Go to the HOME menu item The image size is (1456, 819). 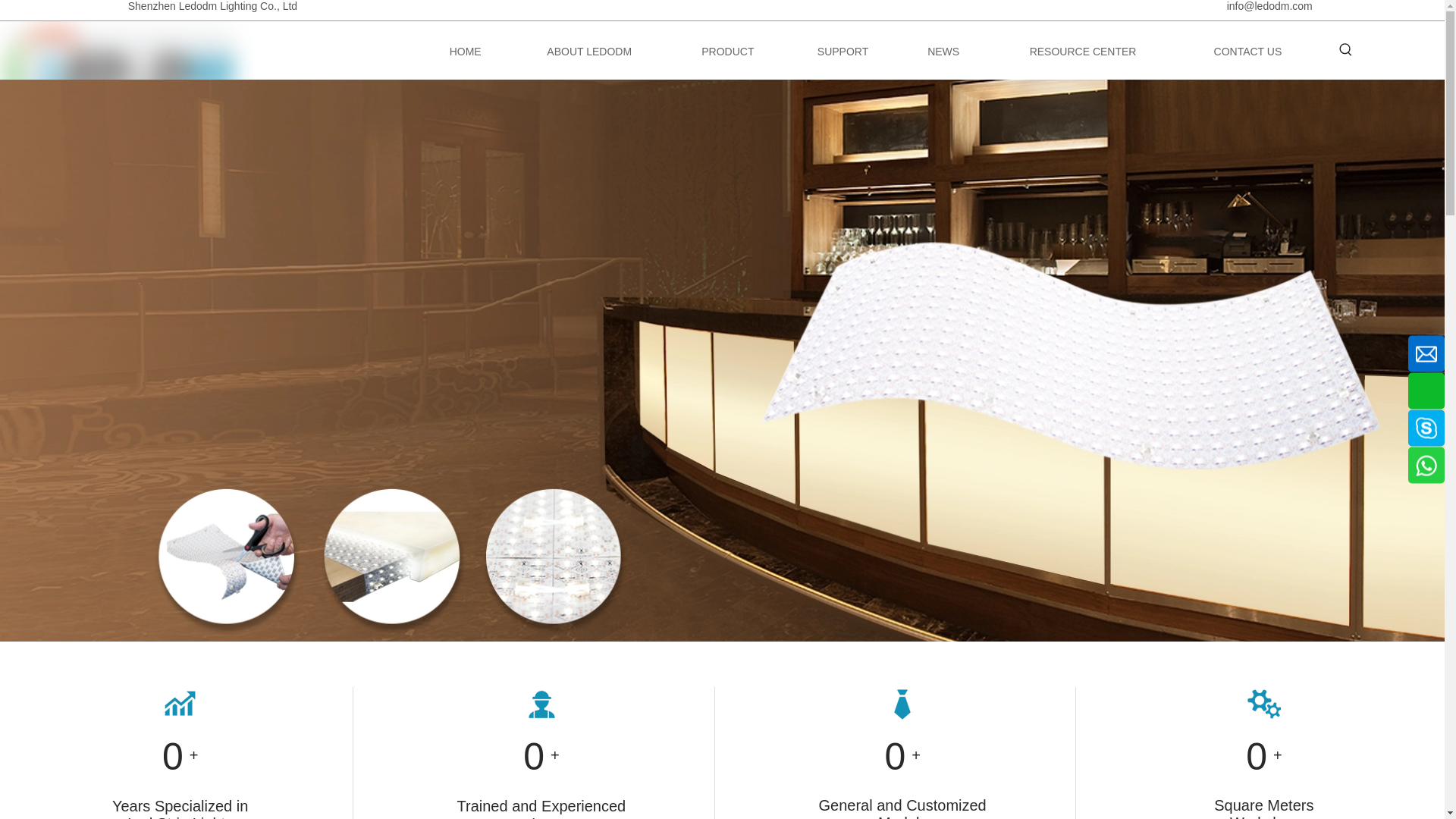pos(465,52)
